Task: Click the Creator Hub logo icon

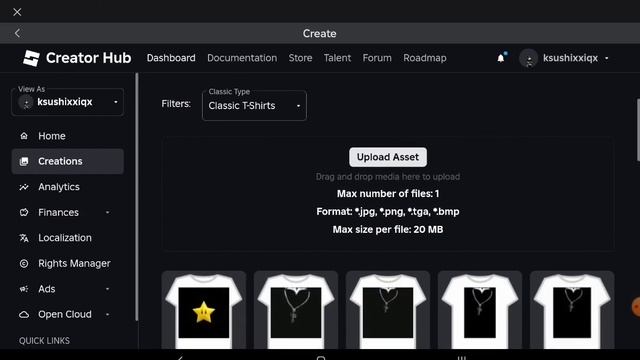Action: [31, 58]
